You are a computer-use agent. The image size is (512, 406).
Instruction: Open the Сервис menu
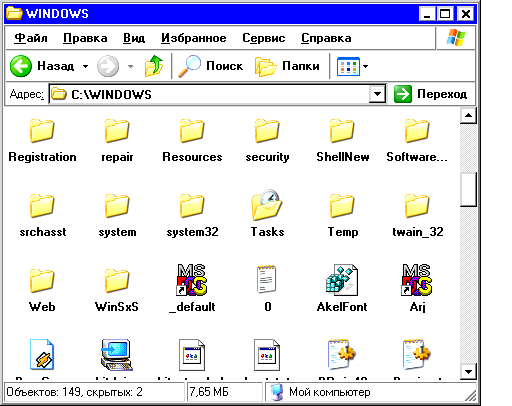pos(264,38)
